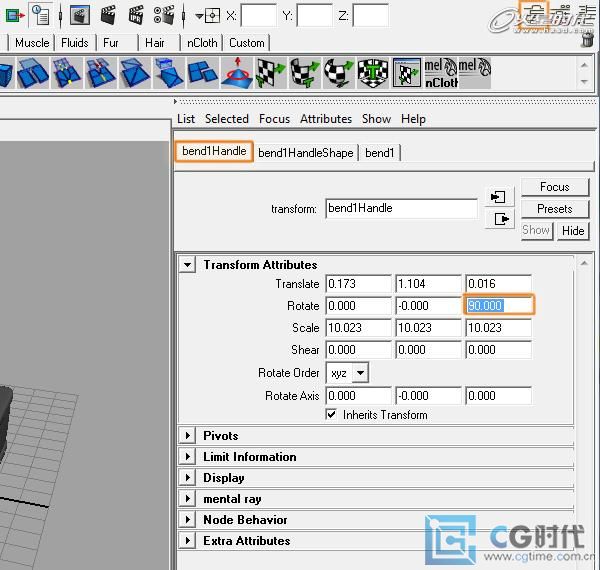This screenshot has height=570, width=600.
Task: Apply spherical mapping checker icon
Action: [x=339, y=73]
